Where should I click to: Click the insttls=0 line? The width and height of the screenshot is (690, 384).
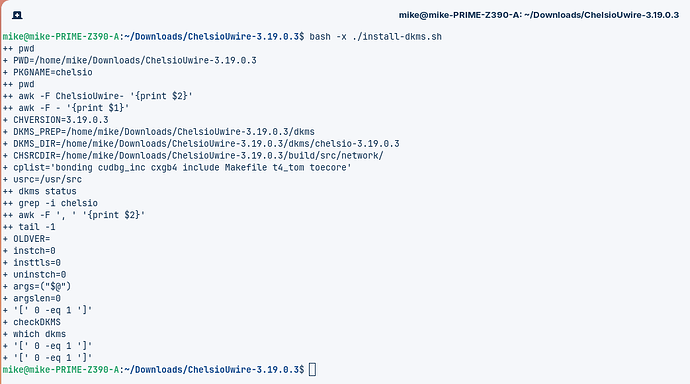pos(32,262)
